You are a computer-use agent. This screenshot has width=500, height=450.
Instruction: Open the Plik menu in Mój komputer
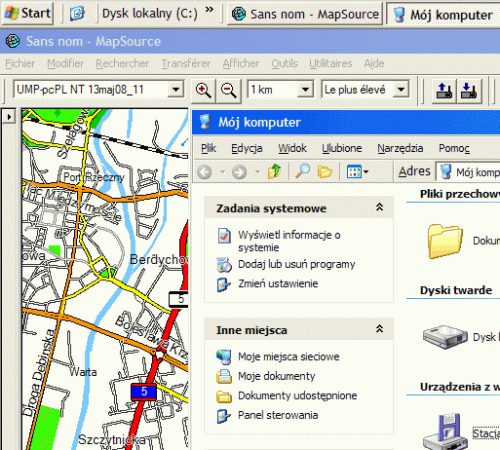pos(209,148)
